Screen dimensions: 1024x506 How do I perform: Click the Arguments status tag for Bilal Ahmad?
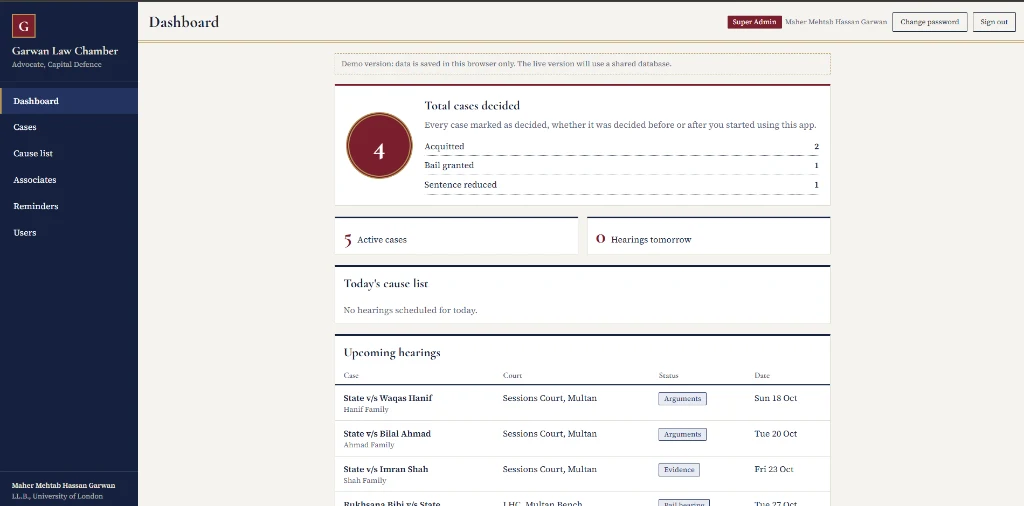[682, 434]
